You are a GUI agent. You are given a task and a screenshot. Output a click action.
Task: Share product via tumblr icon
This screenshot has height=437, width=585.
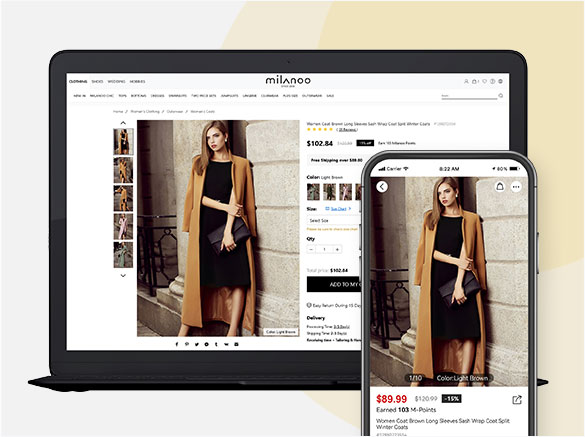coord(216,344)
